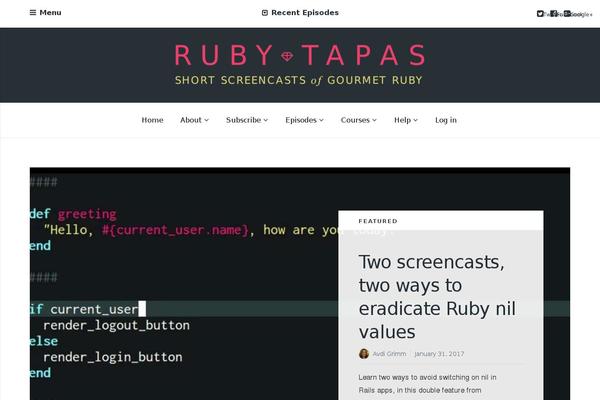
Task: Click the 'Learn two ways to avoid' excerpt
Action: click(427, 384)
